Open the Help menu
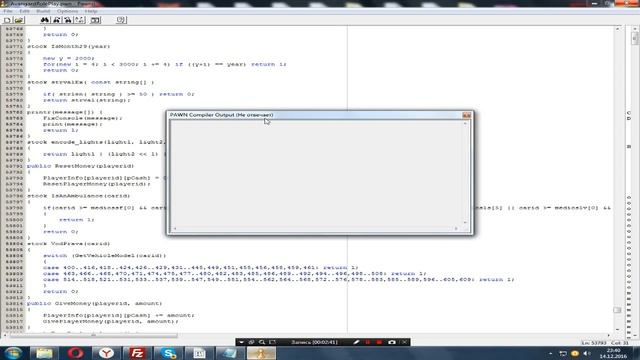This screenshot has width=640, height=360. (x=91, y=11)
